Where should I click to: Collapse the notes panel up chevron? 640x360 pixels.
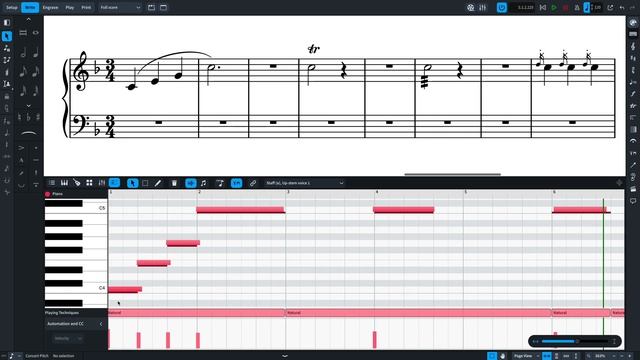(x=29, y=20)
